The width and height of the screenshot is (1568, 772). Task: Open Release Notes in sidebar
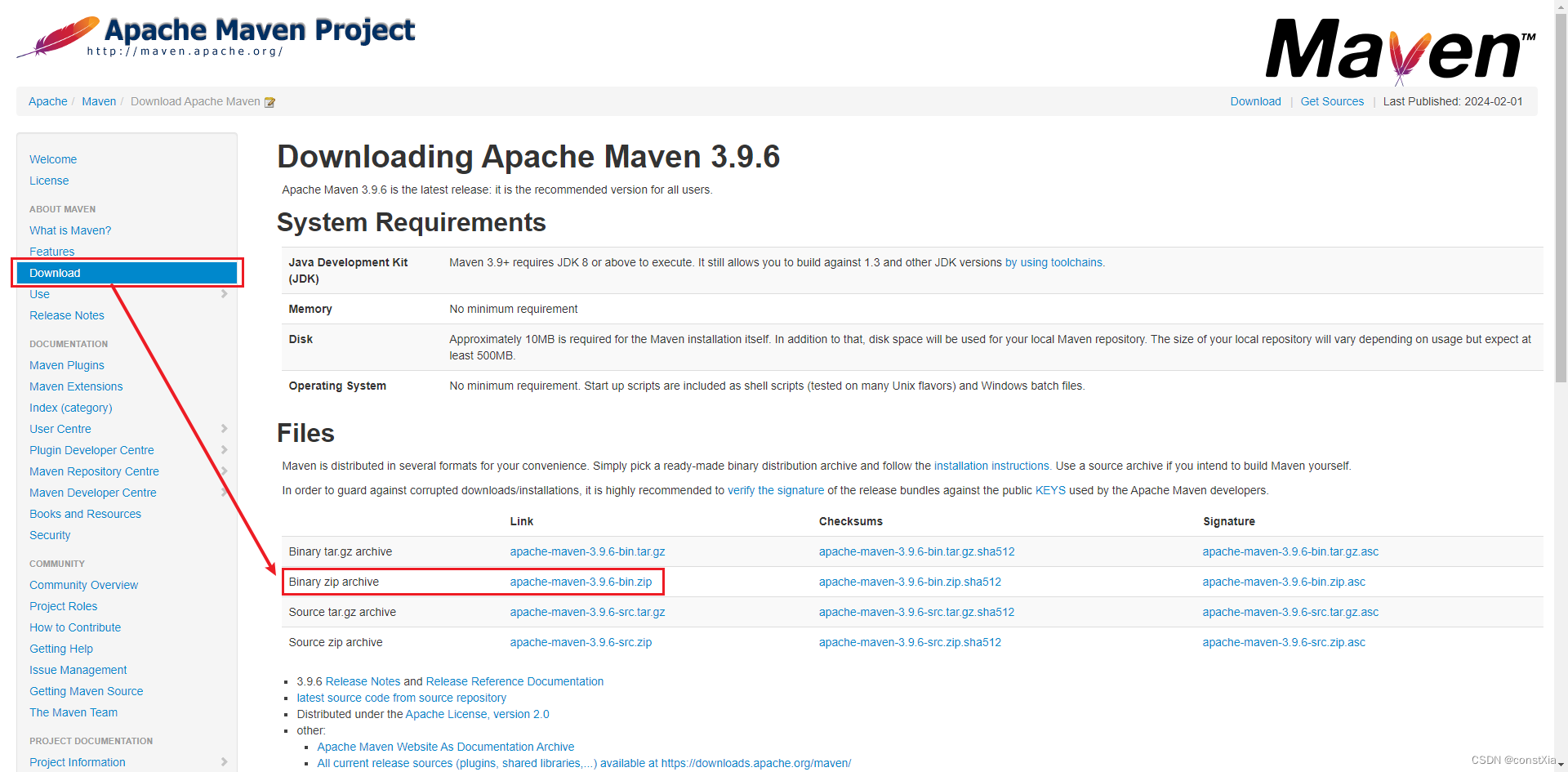[67, 315]
